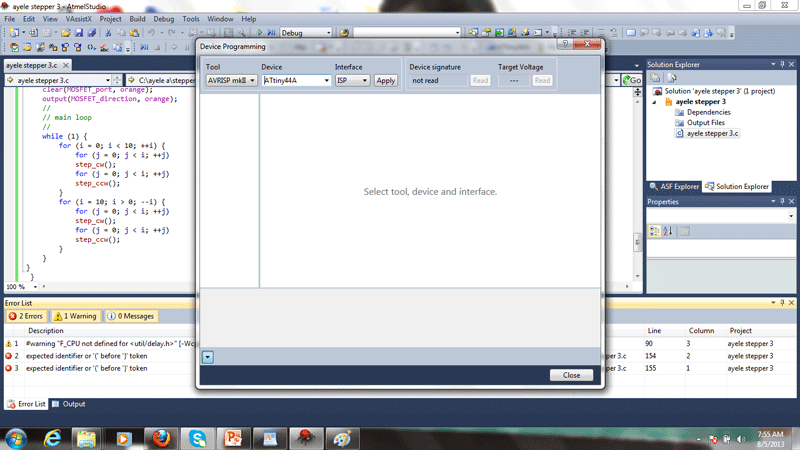The height and width of the screenshot is (450, 800).
Task: Click Alphabetical sort icon in Properties panel
Action: (x=668, y=231)
